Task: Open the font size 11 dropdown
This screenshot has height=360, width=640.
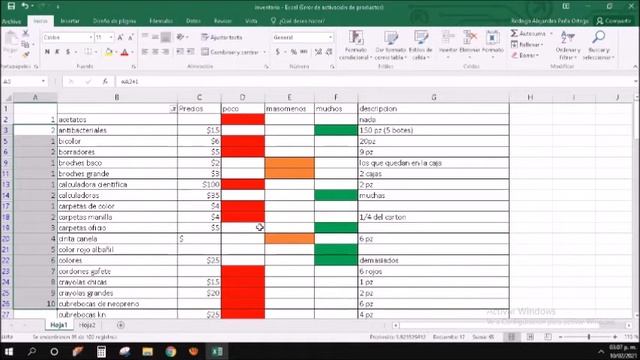Action: tap(111, 37)
